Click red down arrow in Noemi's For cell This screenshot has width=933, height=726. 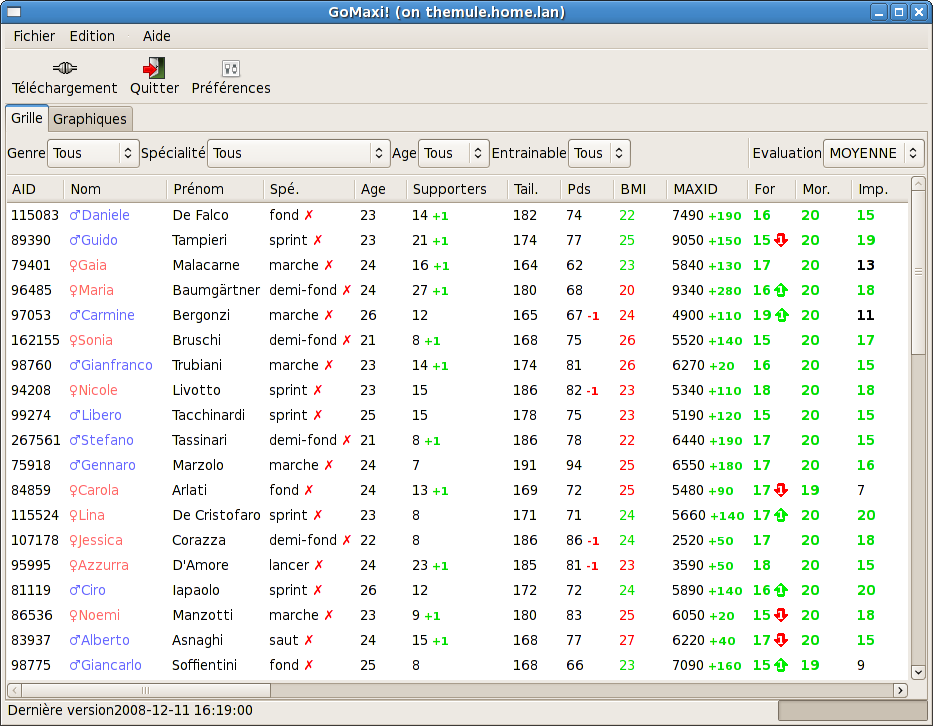pyautogui.click(x=781, y=615)
